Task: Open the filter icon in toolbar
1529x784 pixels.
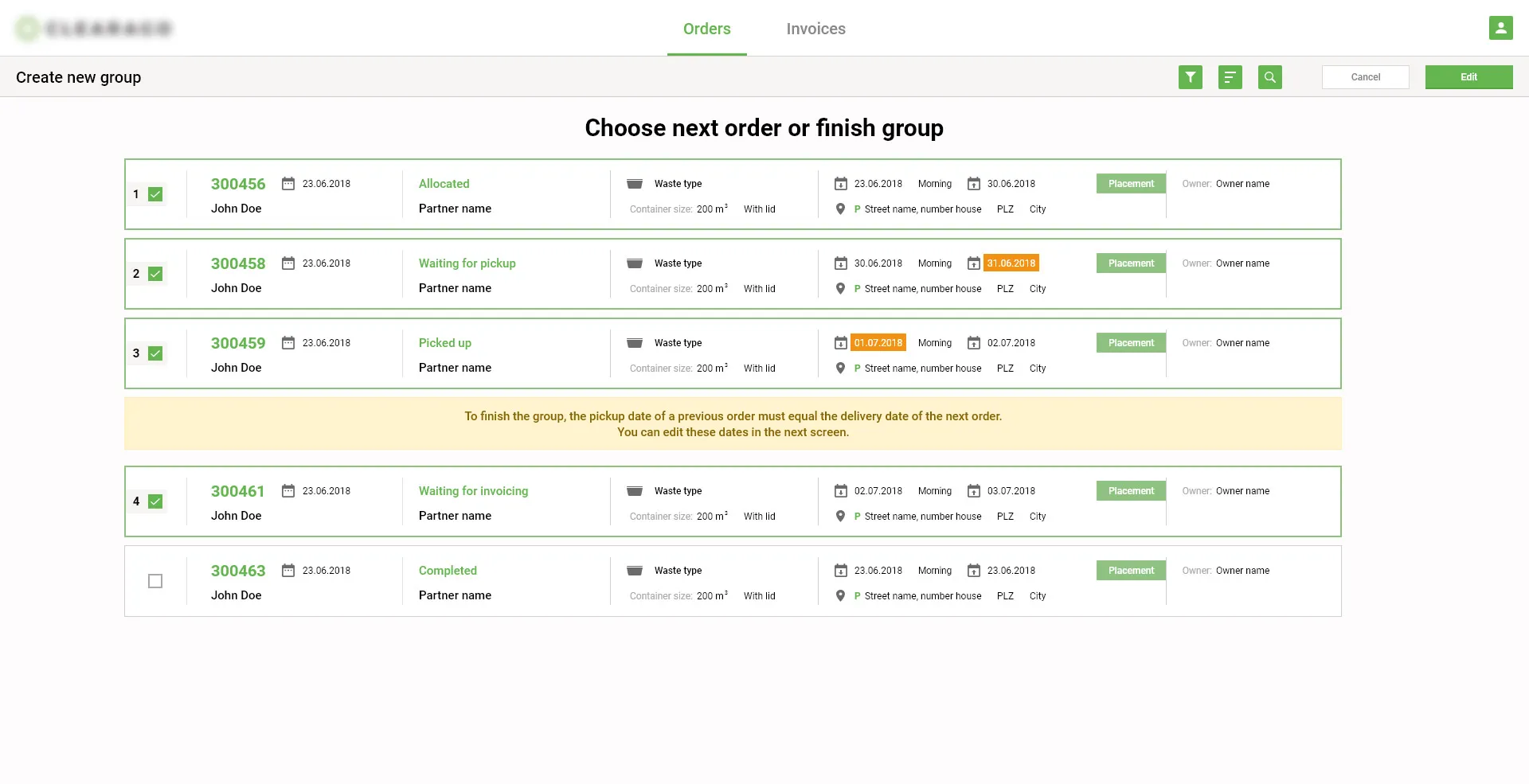Action: coord(1190,77)
